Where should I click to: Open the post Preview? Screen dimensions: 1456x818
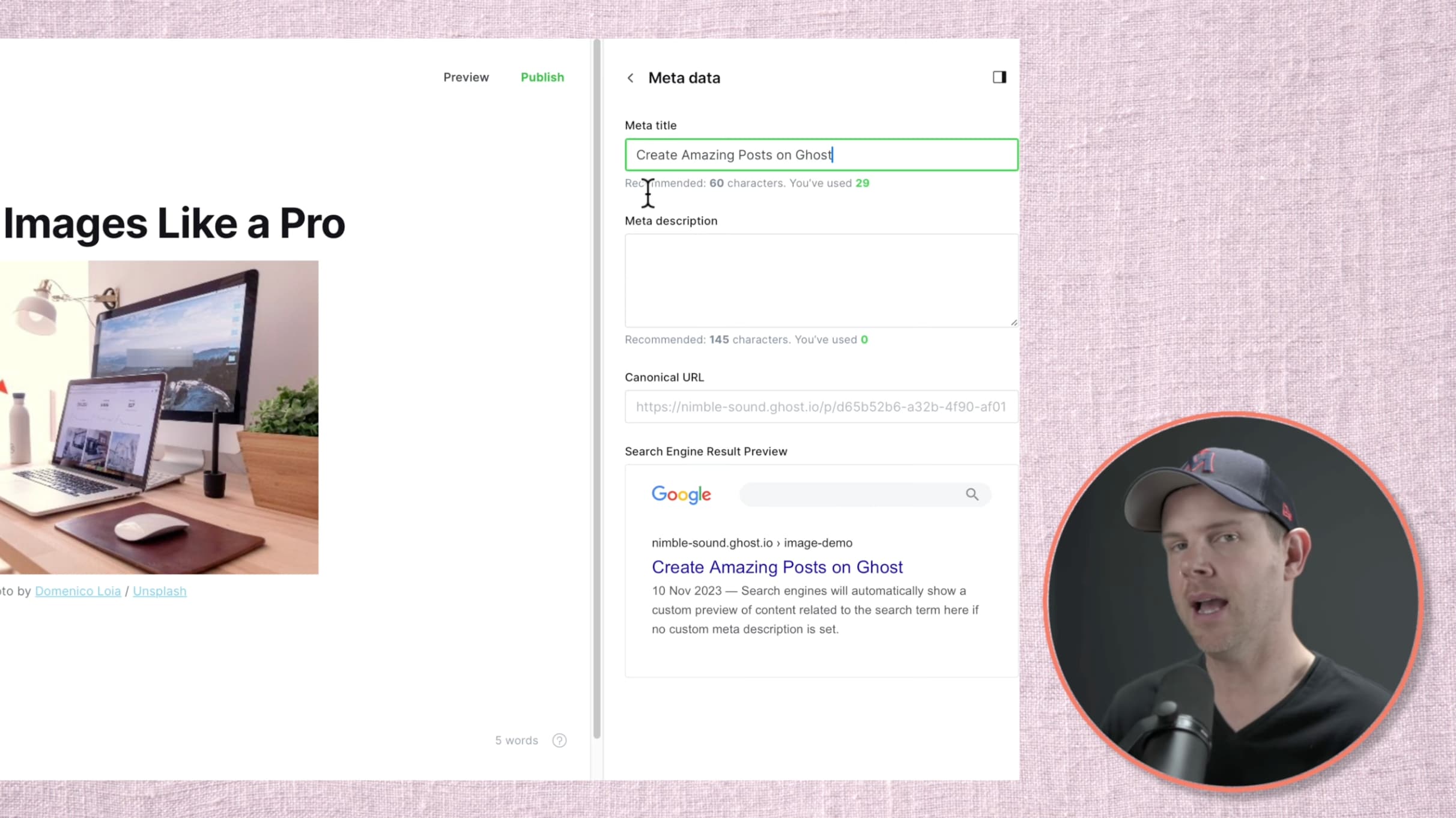(x=466, y=77)
